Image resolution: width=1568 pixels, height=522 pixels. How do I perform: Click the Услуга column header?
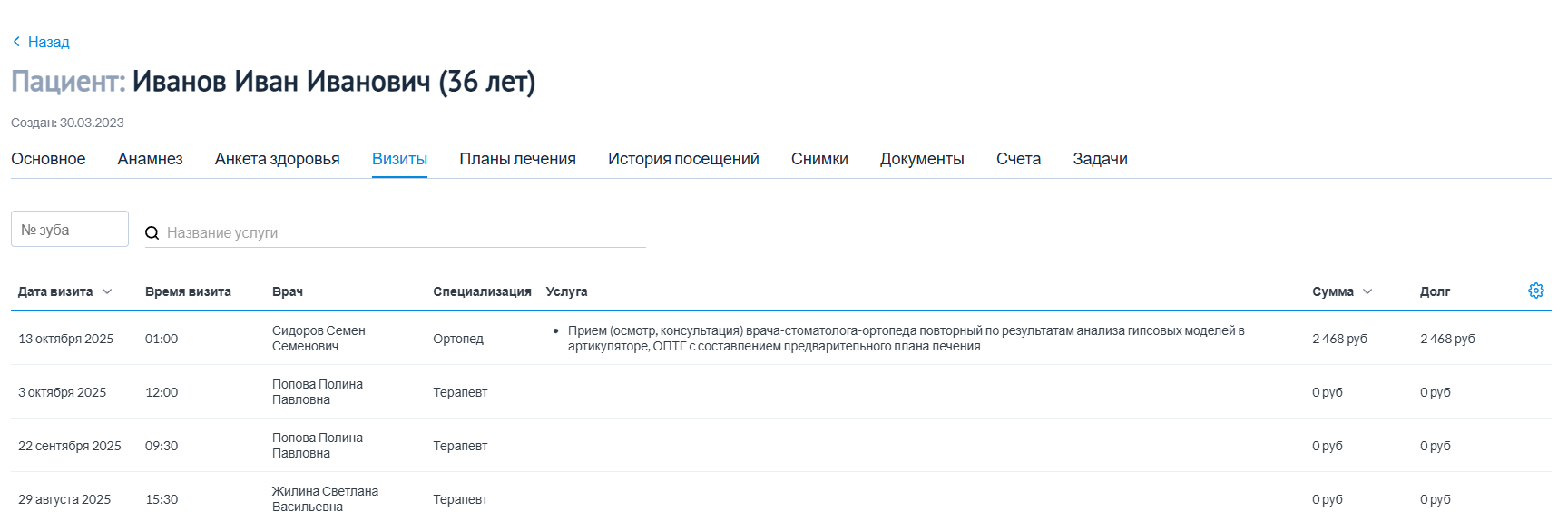coord(566,291)
